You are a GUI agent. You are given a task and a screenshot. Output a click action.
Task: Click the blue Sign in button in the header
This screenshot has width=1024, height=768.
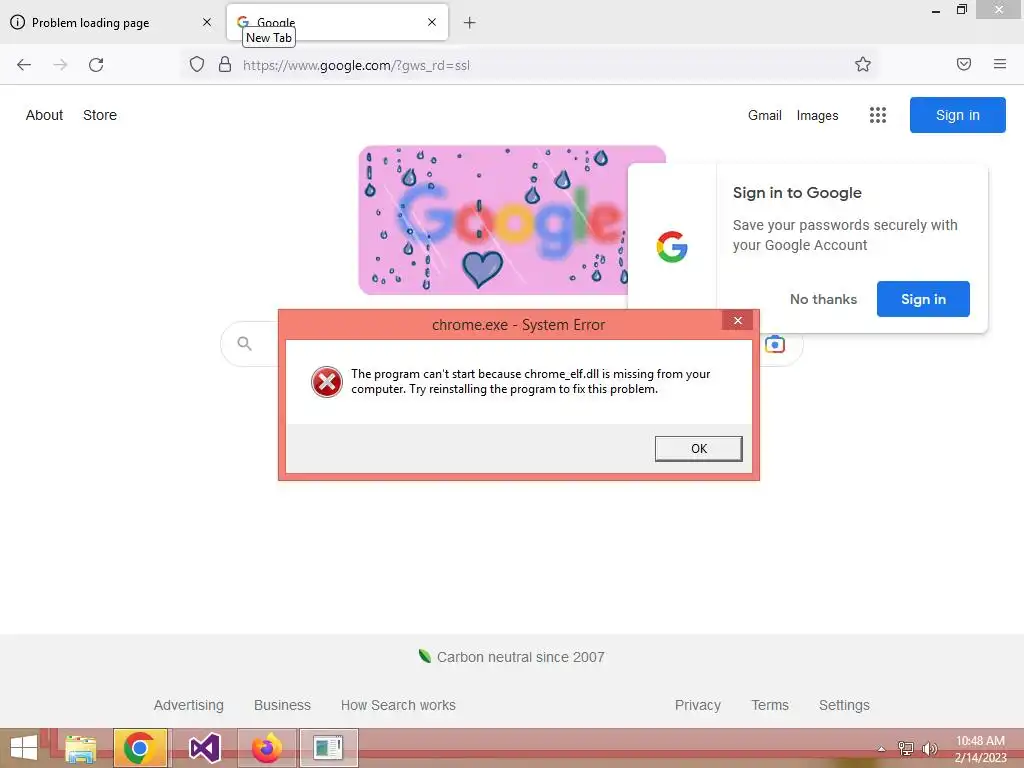957,115
